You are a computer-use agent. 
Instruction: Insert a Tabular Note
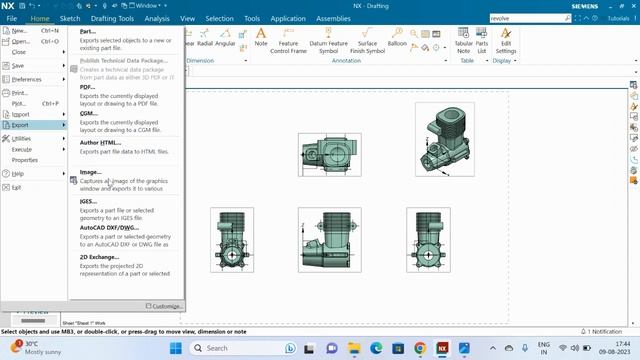tap(463, 40)
